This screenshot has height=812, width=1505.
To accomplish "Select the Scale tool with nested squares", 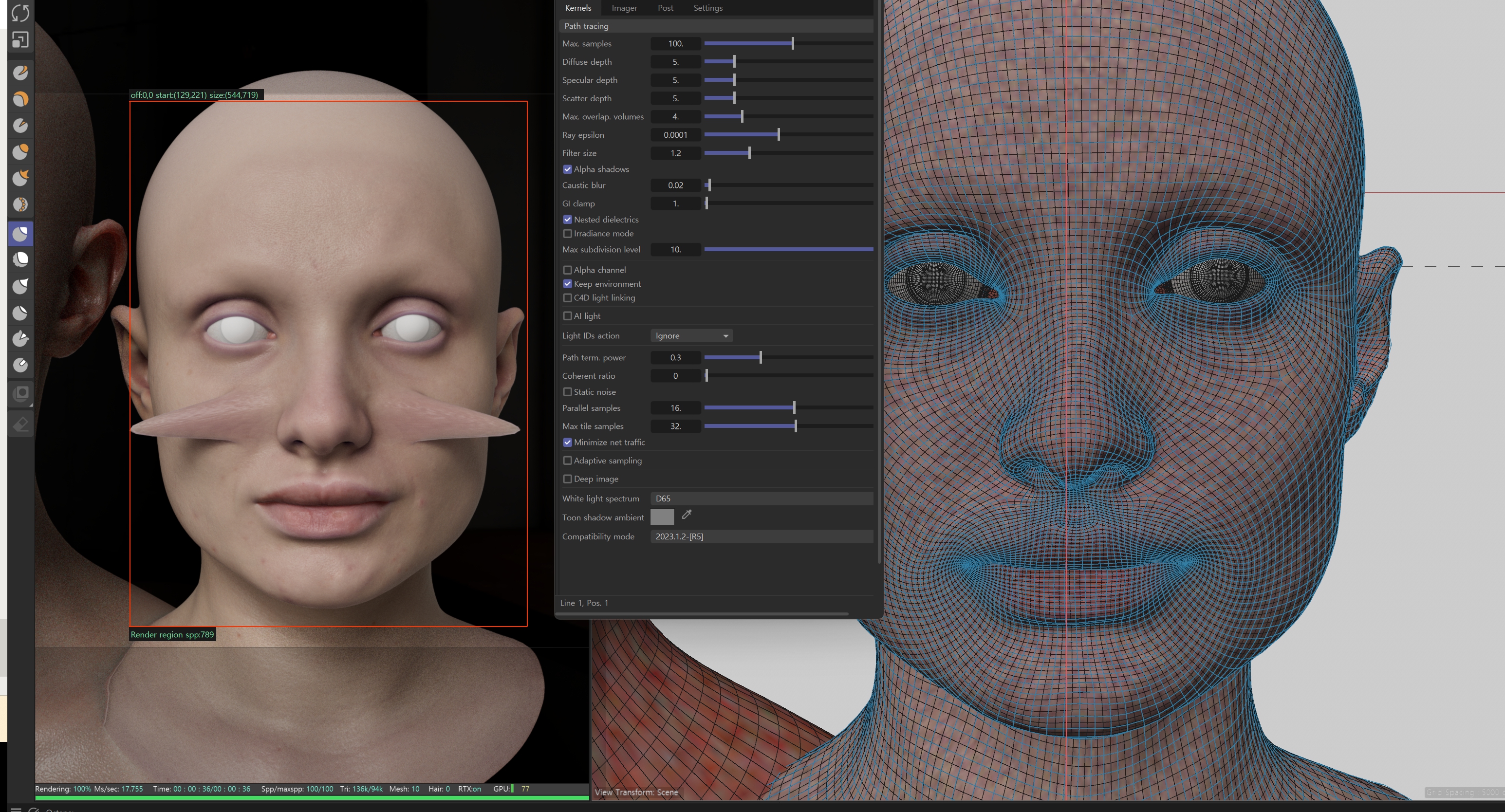I will coord(20,40).
